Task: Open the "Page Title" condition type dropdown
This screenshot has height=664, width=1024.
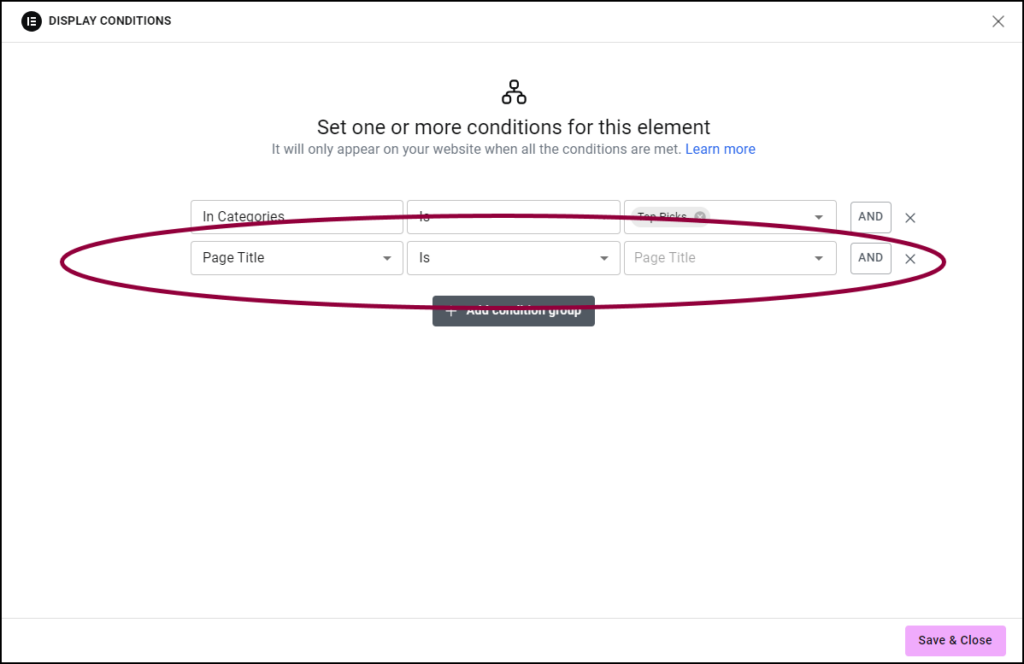Action: point(296,258)
